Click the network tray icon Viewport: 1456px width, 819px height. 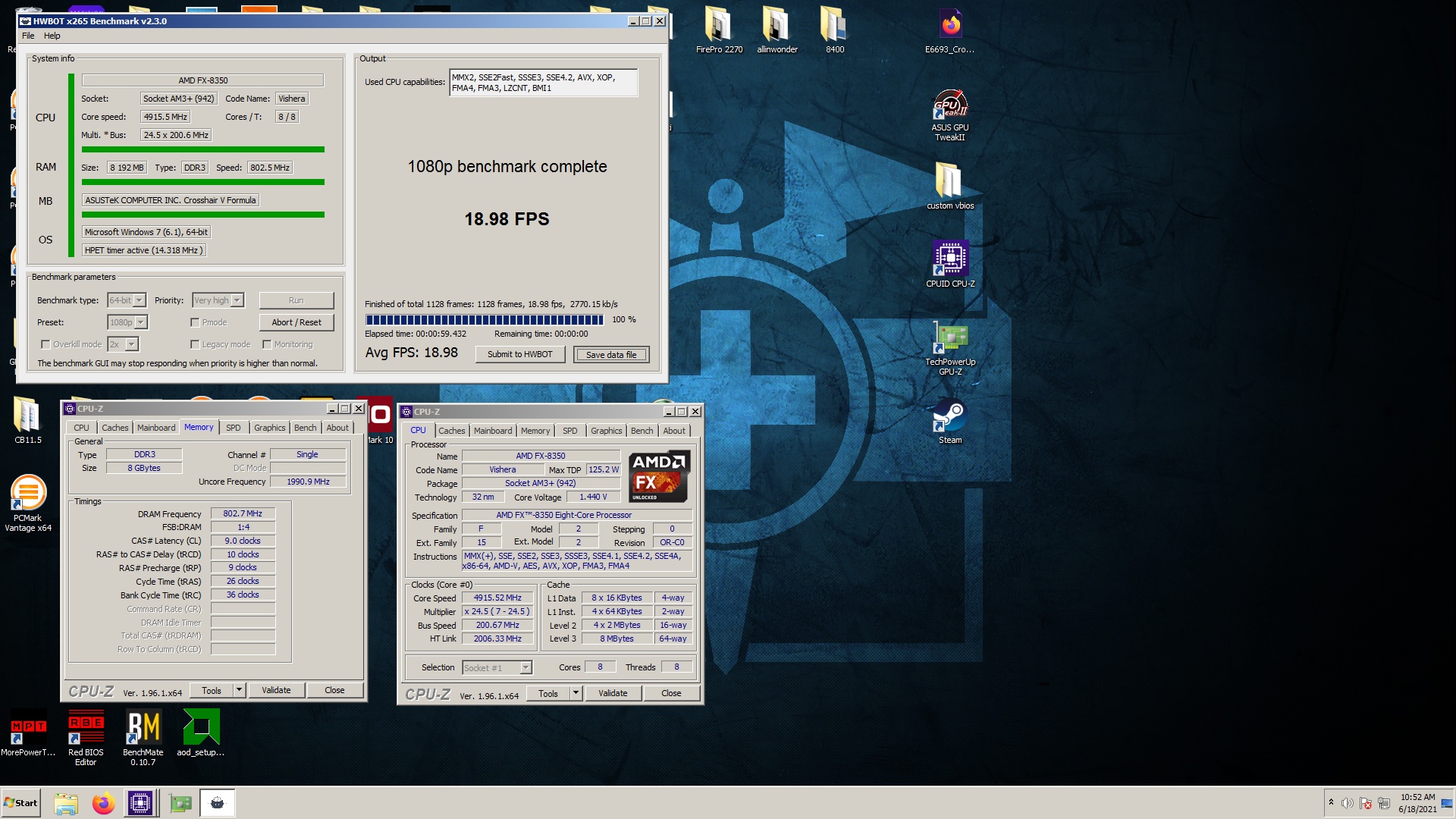pyautogui.click(x=1384, y=803)
